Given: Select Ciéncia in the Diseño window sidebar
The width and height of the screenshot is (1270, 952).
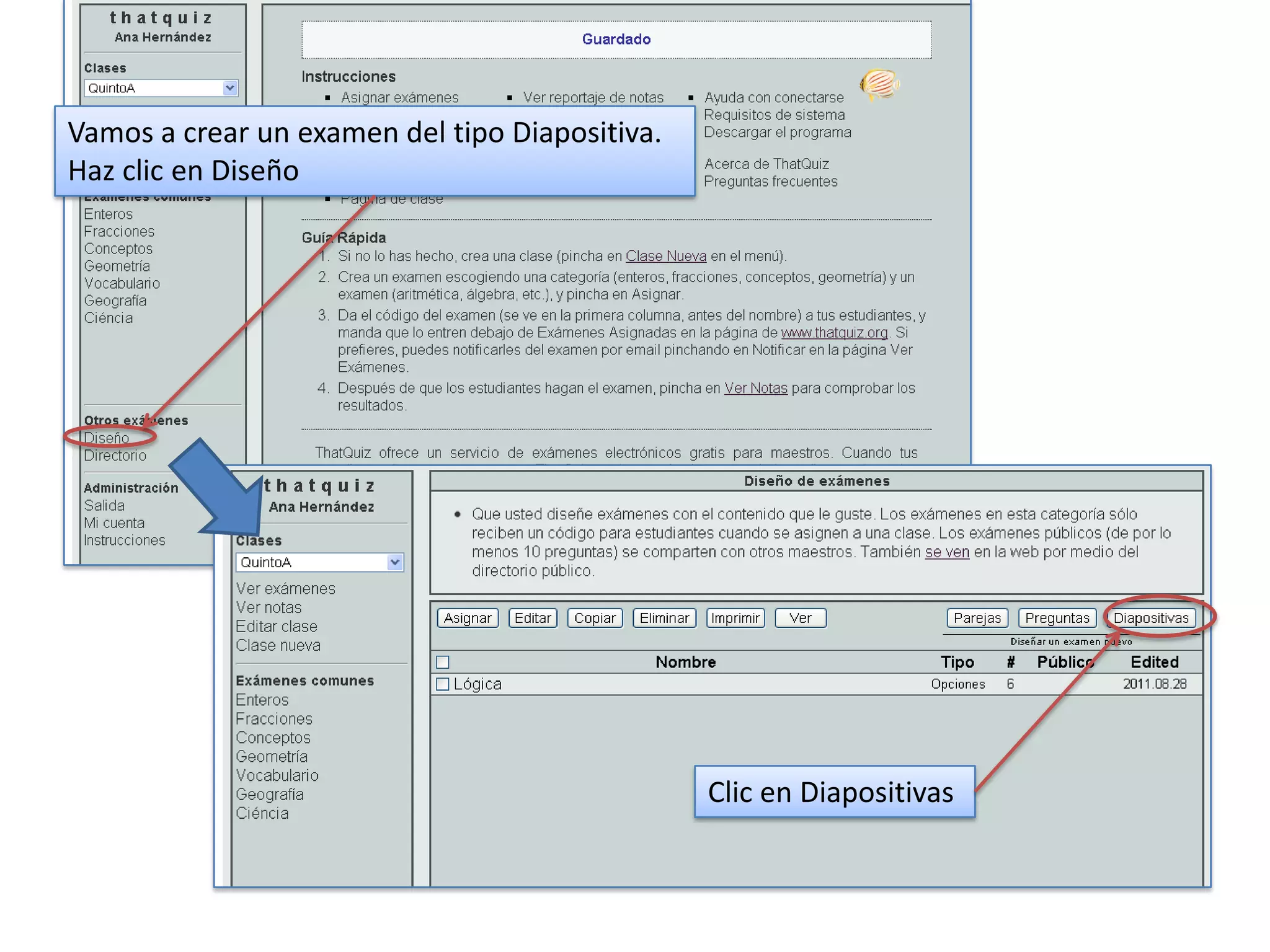Looking at the screenshot, I should click(x=262, y=813).
